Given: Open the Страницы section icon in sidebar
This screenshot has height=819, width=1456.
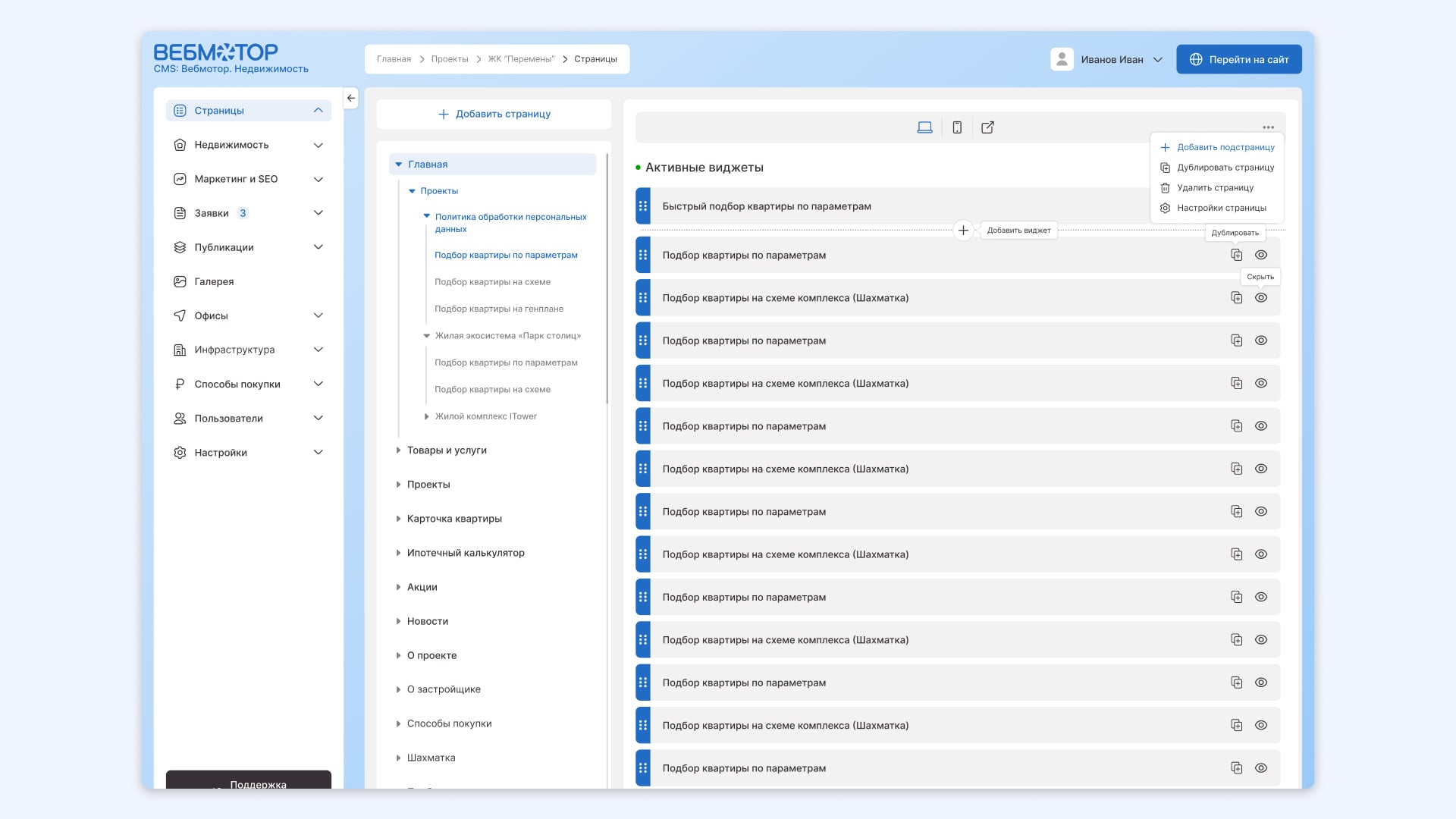Looking at the screenshot, I should pos(180,111).
